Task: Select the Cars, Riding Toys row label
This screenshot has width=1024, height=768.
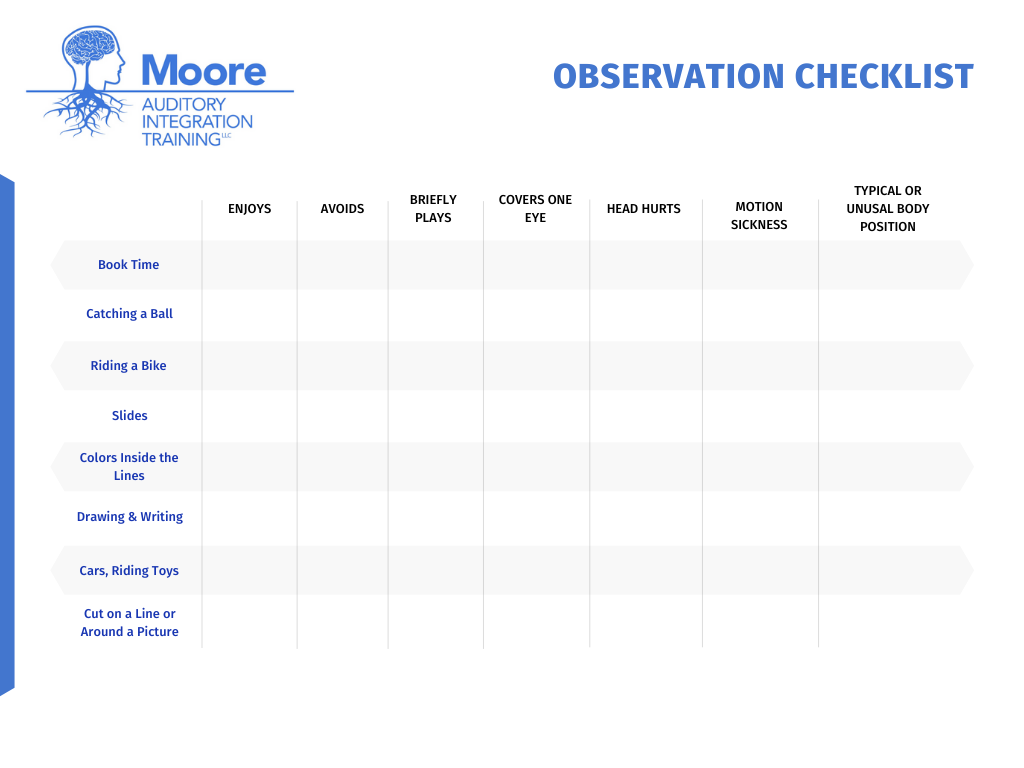Action: pyautogui.click(x=129, y=570)
